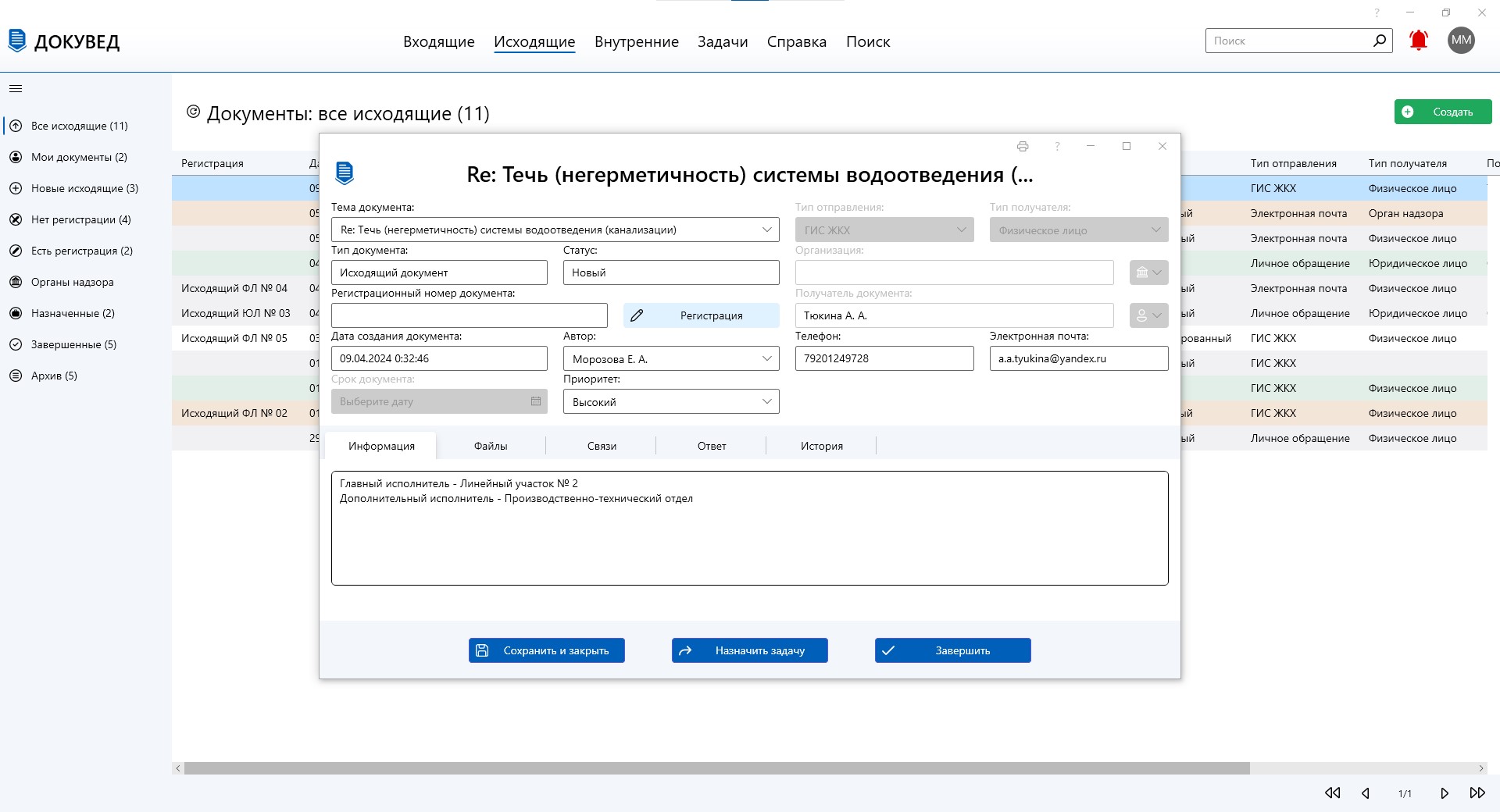The width and height of the screenshot is (1500, 812).
Task: Focus Регистрационный номер документа field
Action: click(x=469, y=315)
